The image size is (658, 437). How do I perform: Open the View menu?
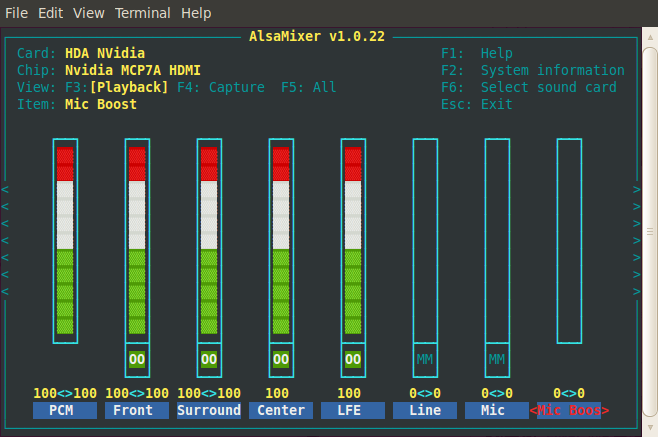tap(88, 13)
